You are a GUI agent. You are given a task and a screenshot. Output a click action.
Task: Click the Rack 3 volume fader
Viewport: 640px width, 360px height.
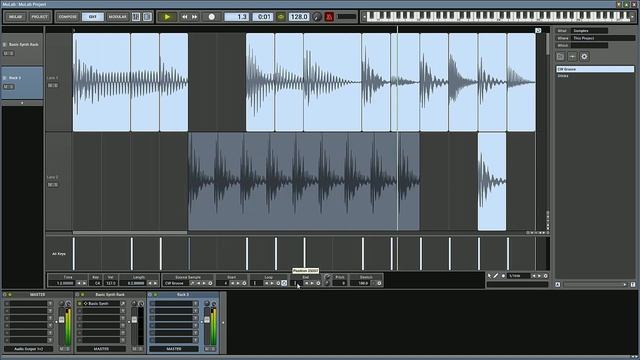(x=207, y=320)
